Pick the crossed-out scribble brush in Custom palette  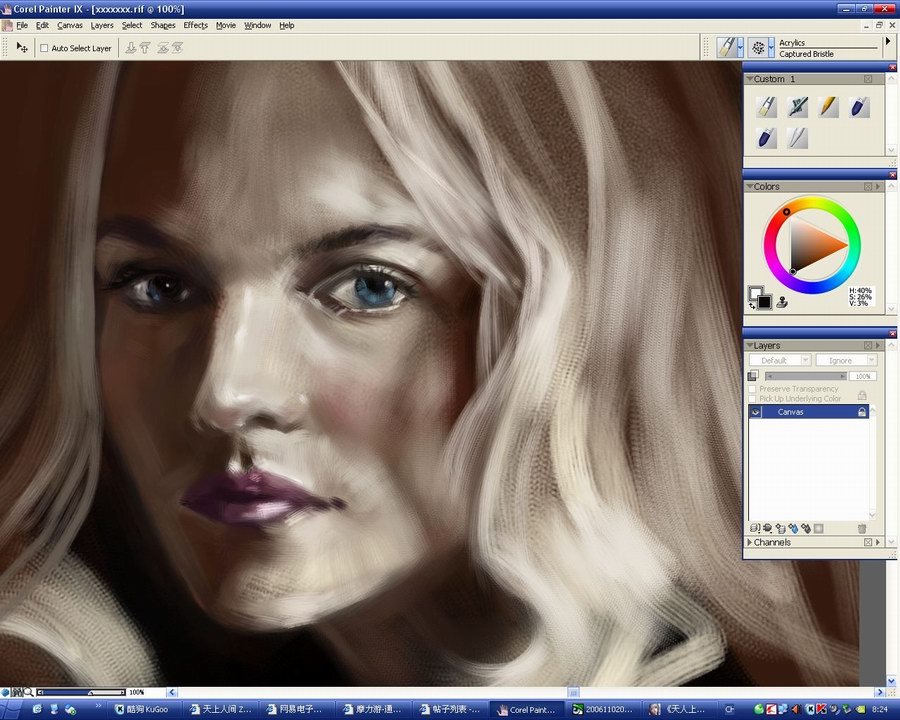[x=798, y=107]
